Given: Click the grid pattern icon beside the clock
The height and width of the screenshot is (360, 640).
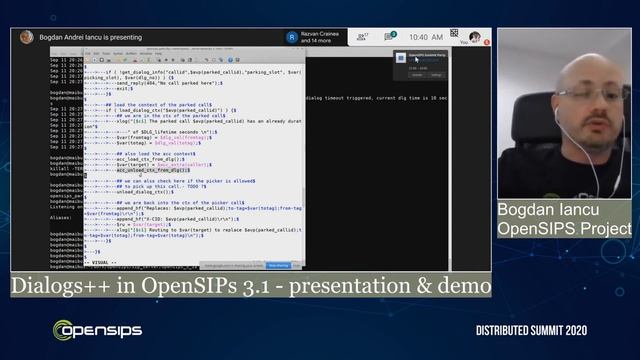Looking at the screenshot, I should 454,33.
